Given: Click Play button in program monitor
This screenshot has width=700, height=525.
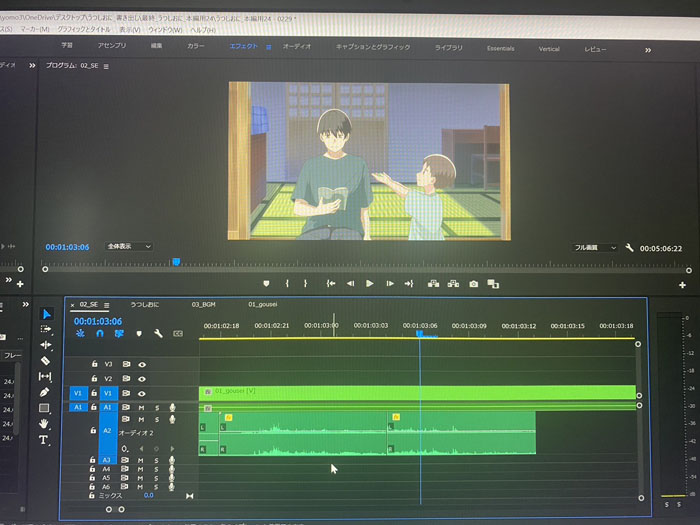Looking at the screenshot, I should (x=369, y=283).
